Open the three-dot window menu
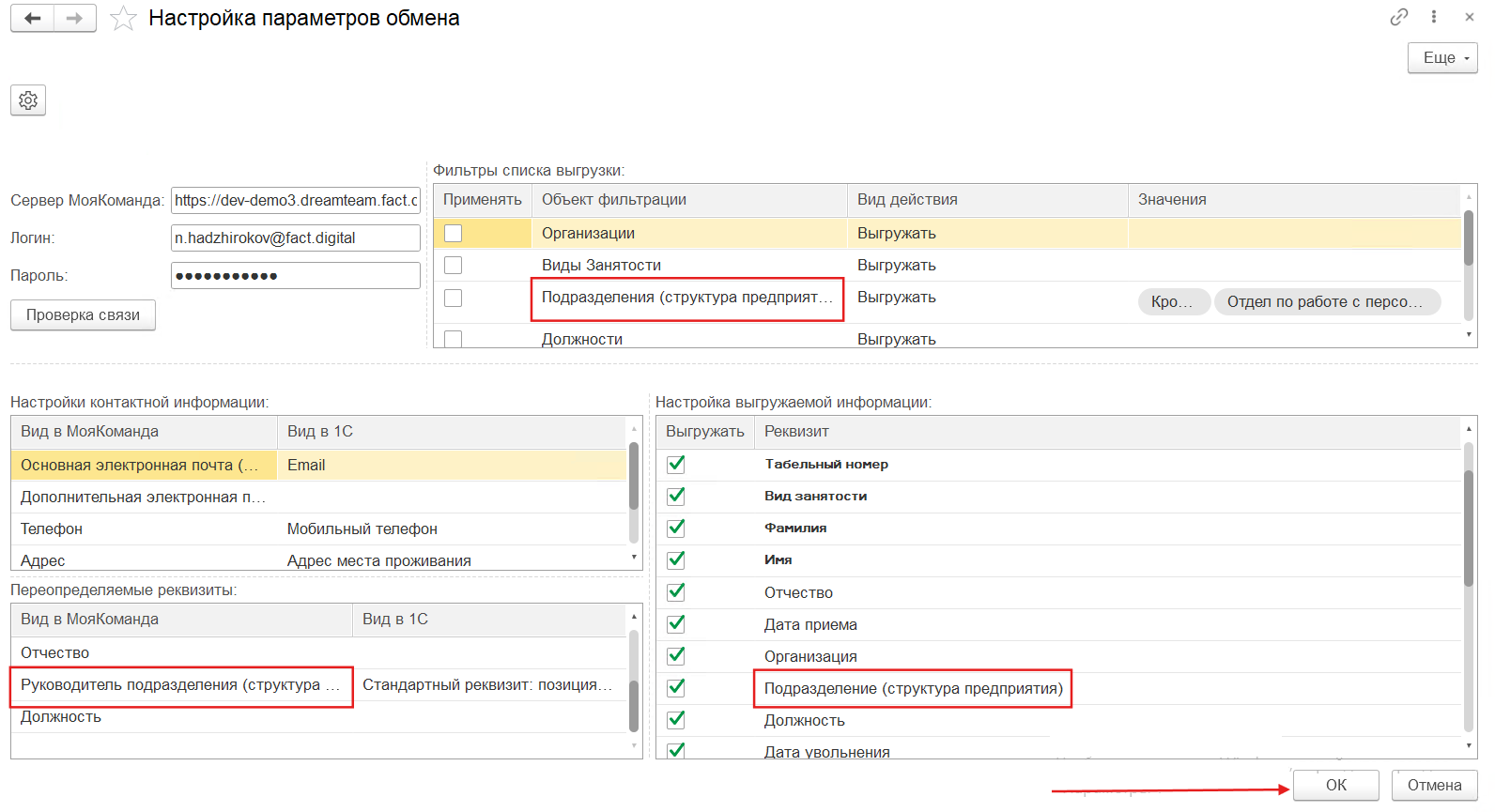The width and height of the screenshot is (1495, 812). [x=1434, y=17]
